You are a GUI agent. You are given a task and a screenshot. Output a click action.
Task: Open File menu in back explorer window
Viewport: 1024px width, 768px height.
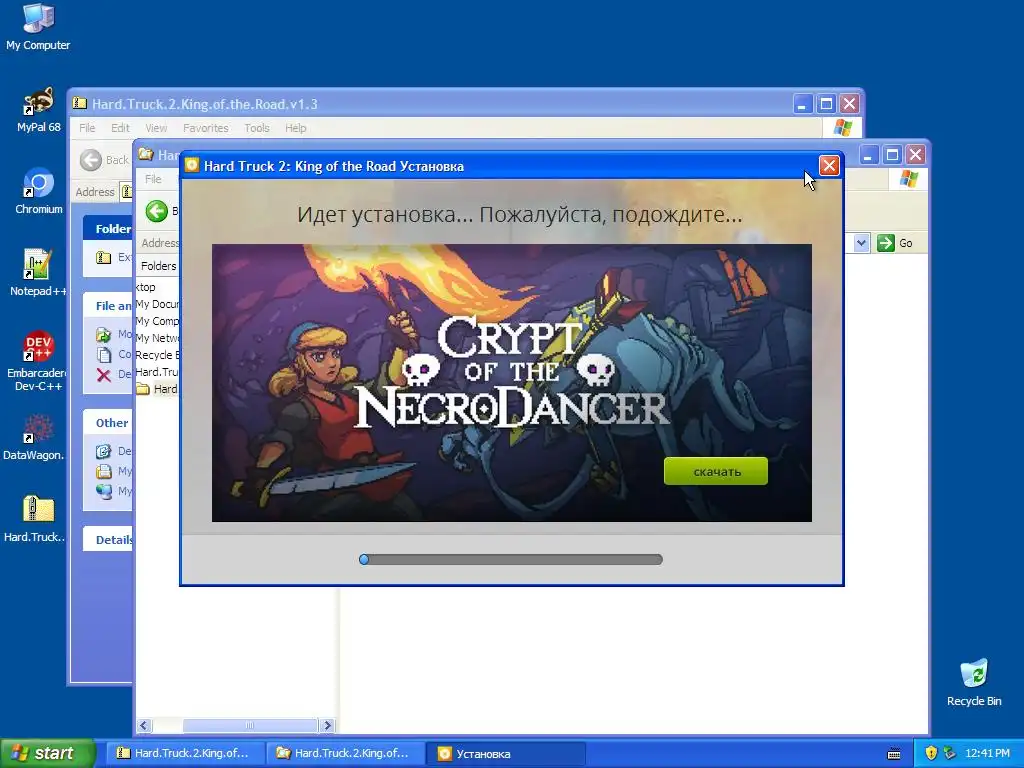click(87, 128)
